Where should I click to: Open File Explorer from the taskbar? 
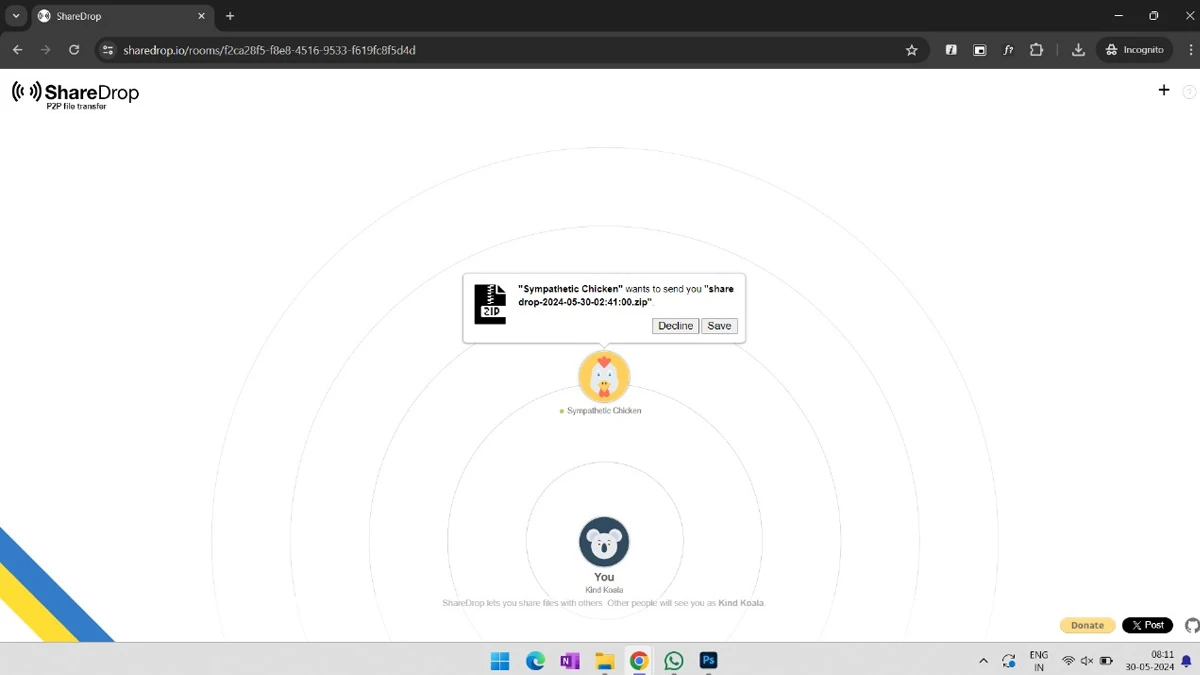(604, 660)
